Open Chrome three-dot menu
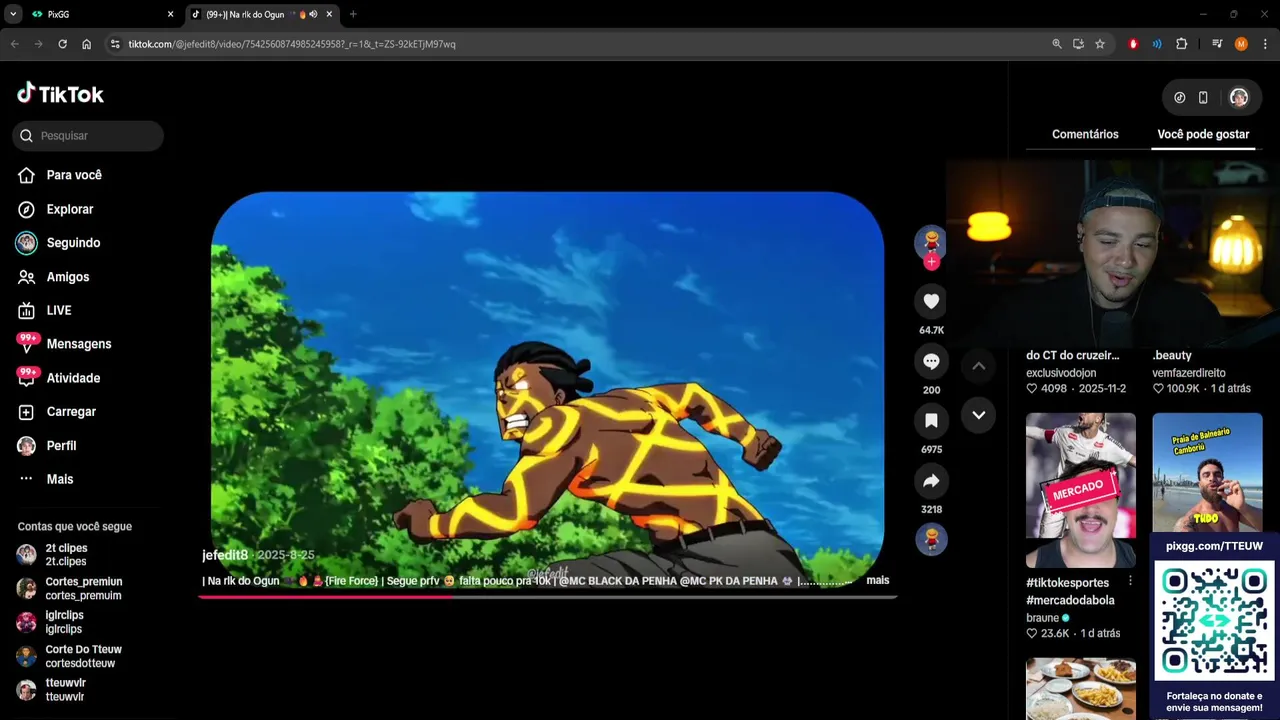The width and height of the screenshot is (1280, 720). pos(1265,44)
